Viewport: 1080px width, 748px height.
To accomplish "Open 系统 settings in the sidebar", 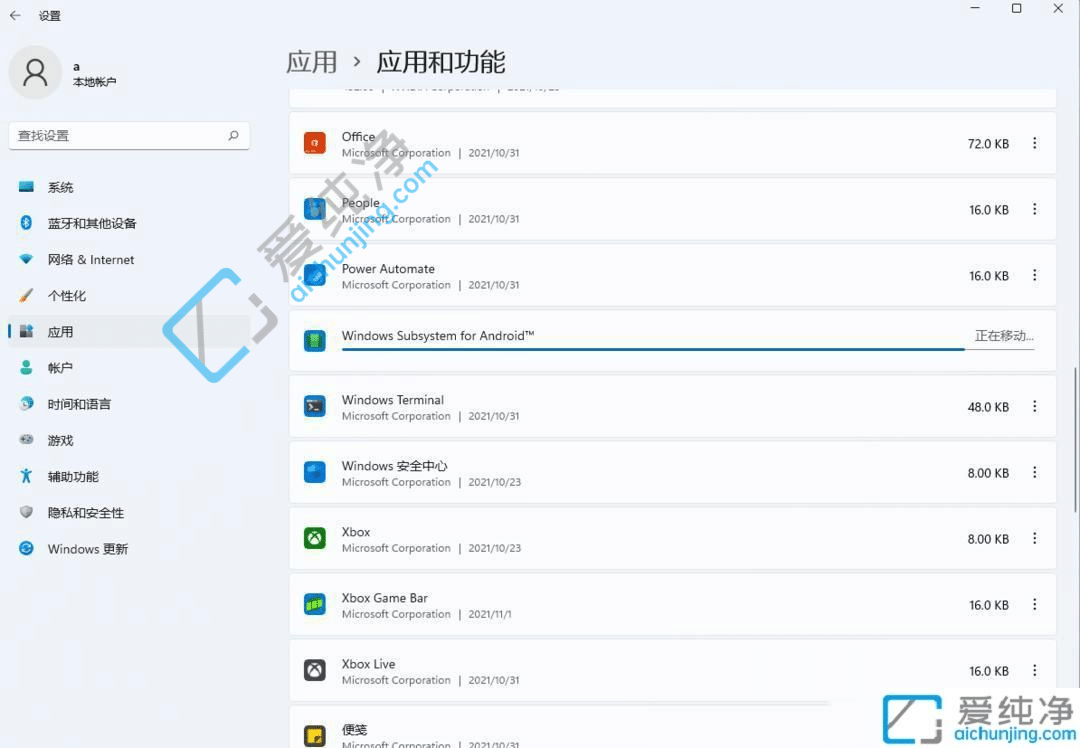I will tap(129, 187).
